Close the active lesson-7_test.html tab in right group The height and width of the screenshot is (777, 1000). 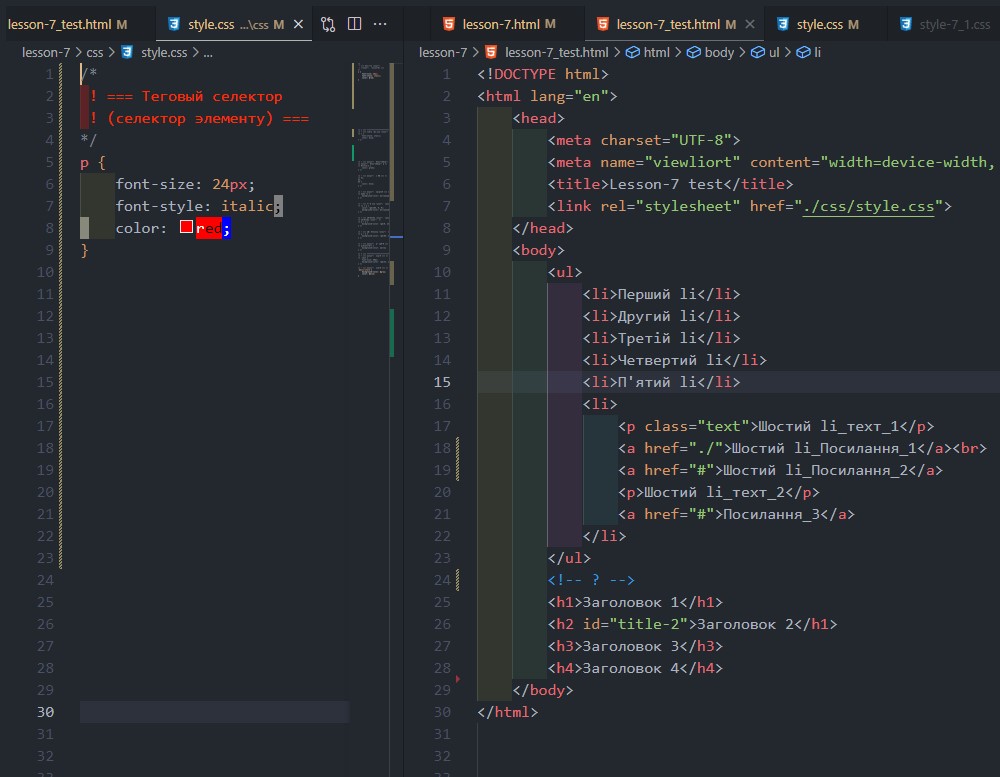pos(750,24)
